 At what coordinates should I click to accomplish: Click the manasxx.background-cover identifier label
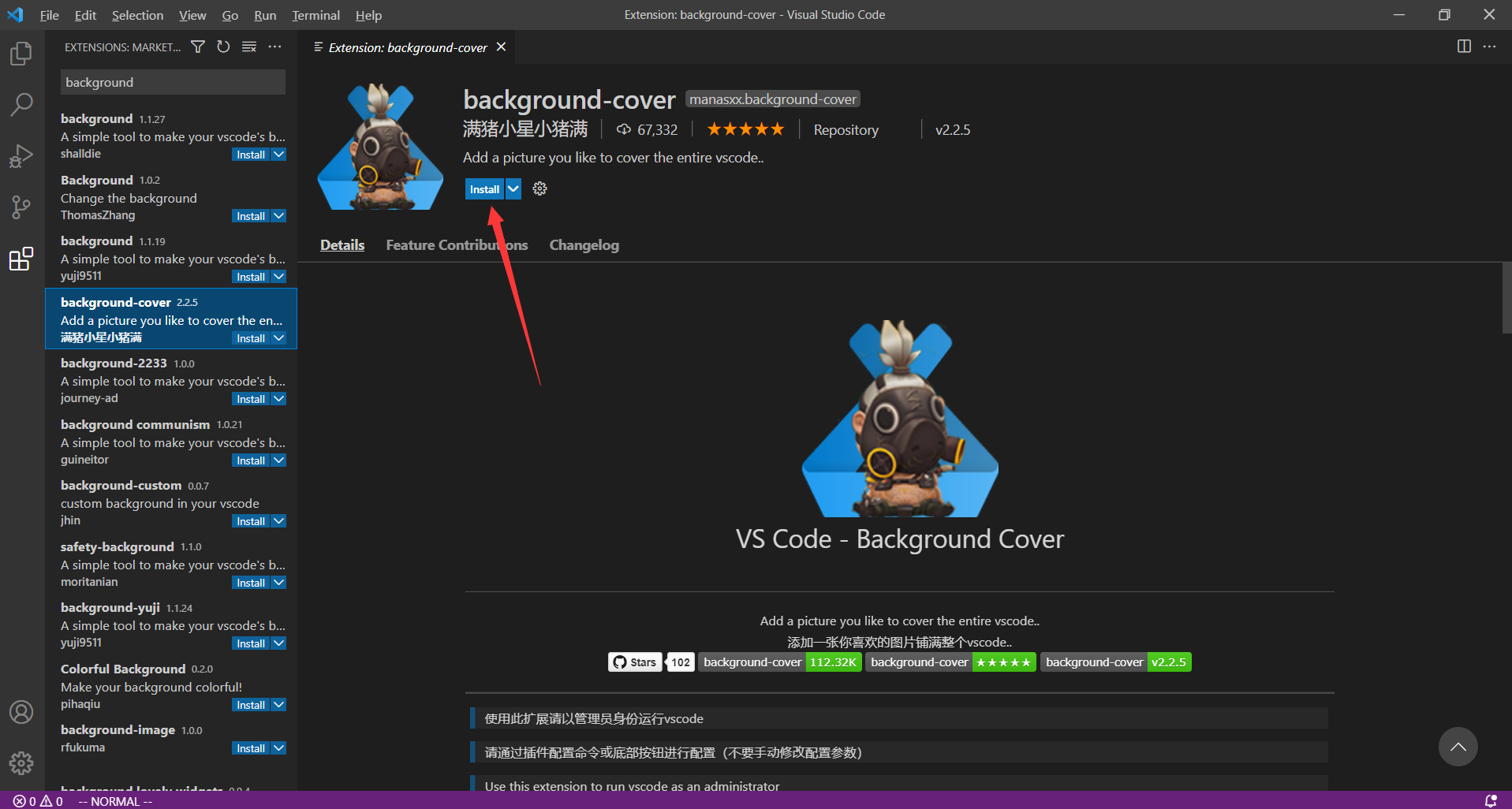[772, 99]
